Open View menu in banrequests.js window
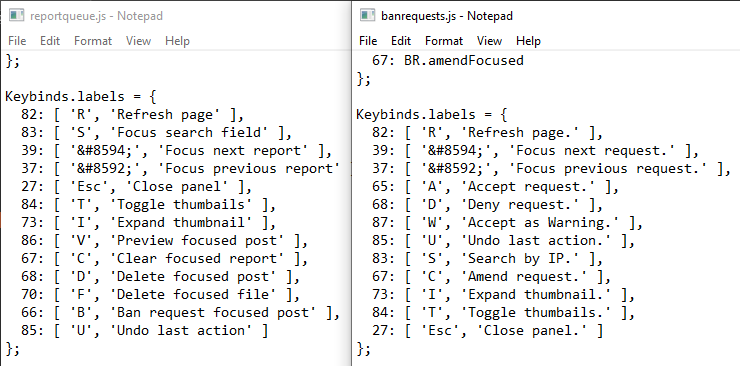Screen dimensions: 740x366 [x=489, y=41]
